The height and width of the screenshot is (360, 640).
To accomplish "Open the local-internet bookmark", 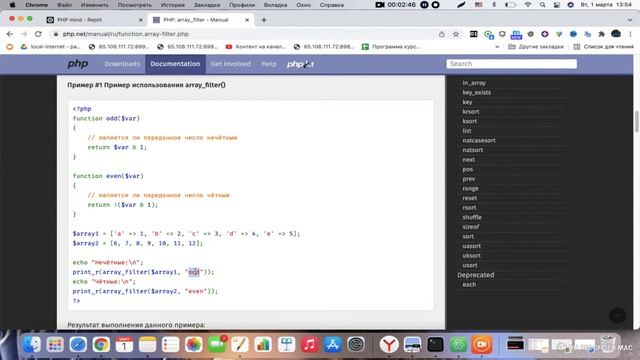I will (x=51, y=47).
